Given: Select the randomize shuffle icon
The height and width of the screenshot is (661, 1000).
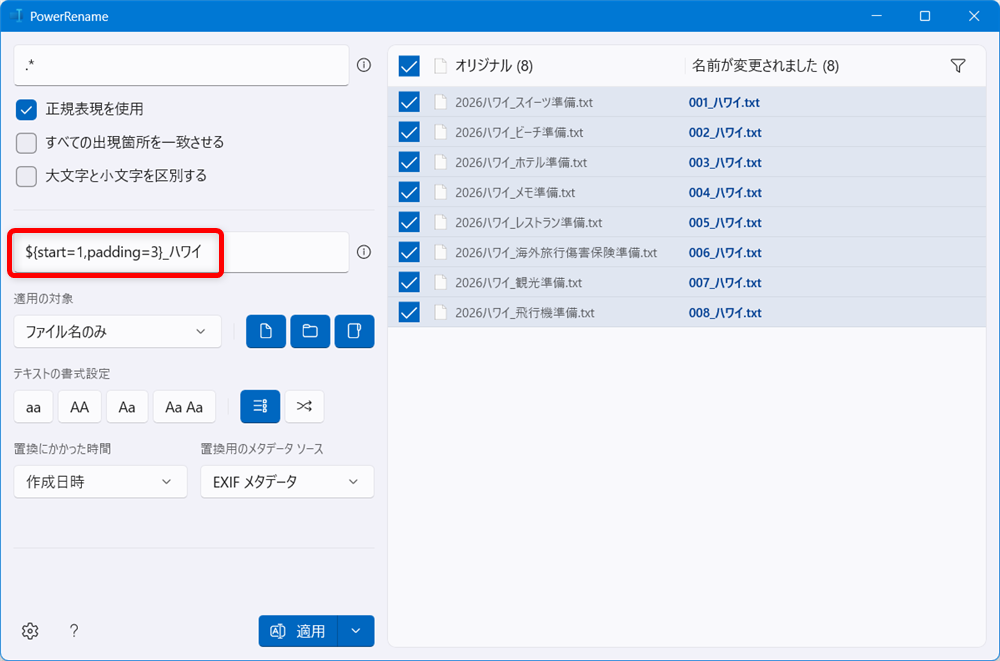Looking at the screenshot, I should (x=304, y=406).
